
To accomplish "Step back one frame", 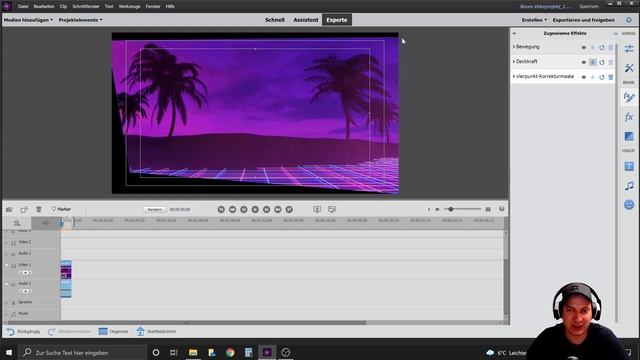I will (x=244, y=209).
